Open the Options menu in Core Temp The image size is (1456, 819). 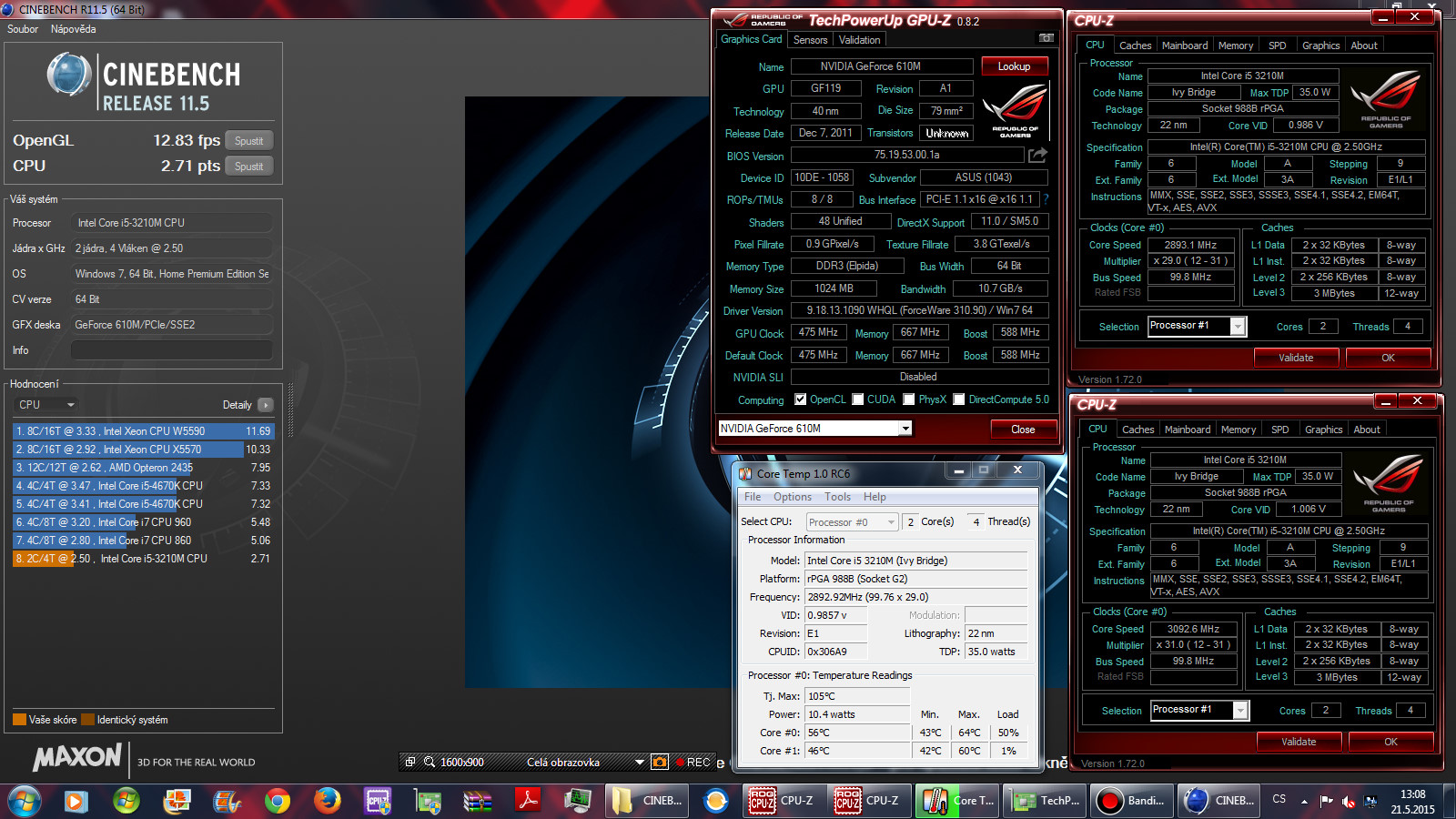[793, 497]
